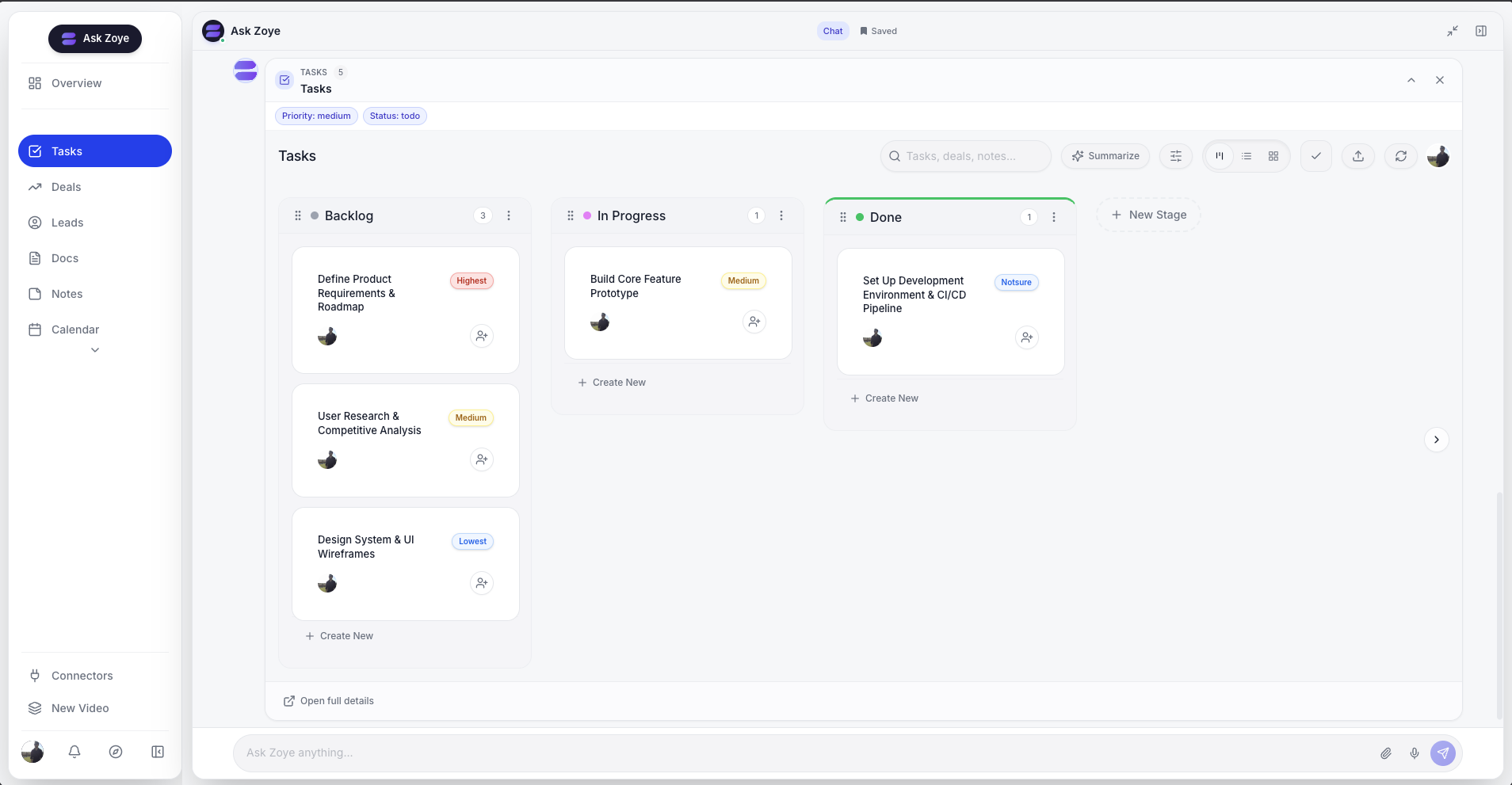Click the microphone icon in chat input

pos(1415,753)
